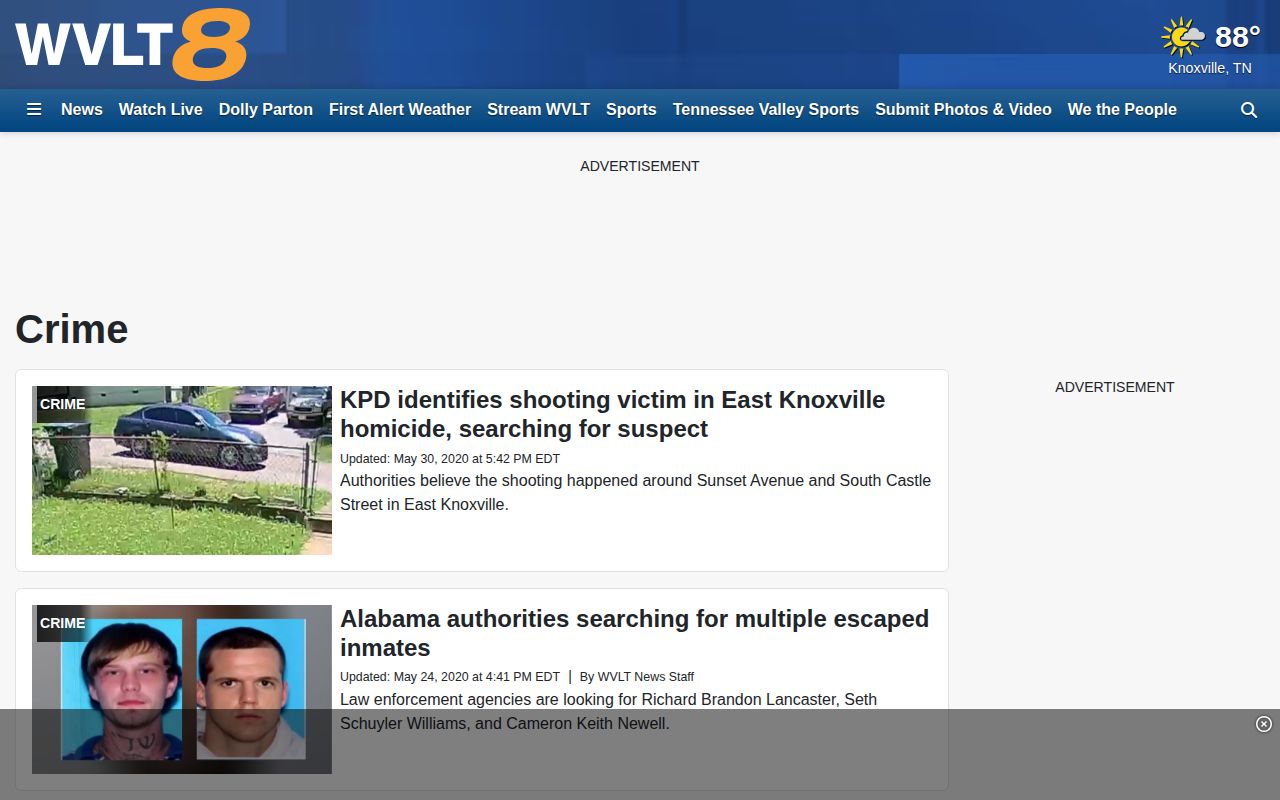Click the search magnifier icon
The width and height of the screenshot is (1280, 800).
click(1249, 110)
